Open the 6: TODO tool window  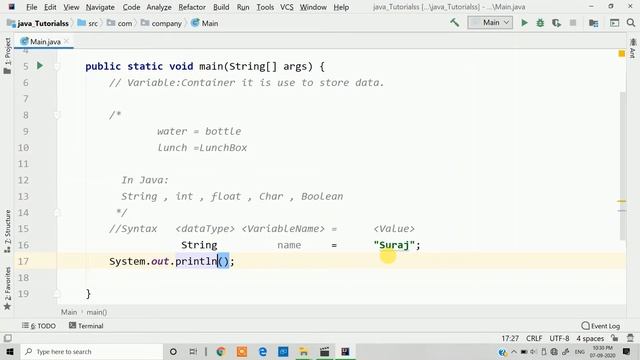39,326
